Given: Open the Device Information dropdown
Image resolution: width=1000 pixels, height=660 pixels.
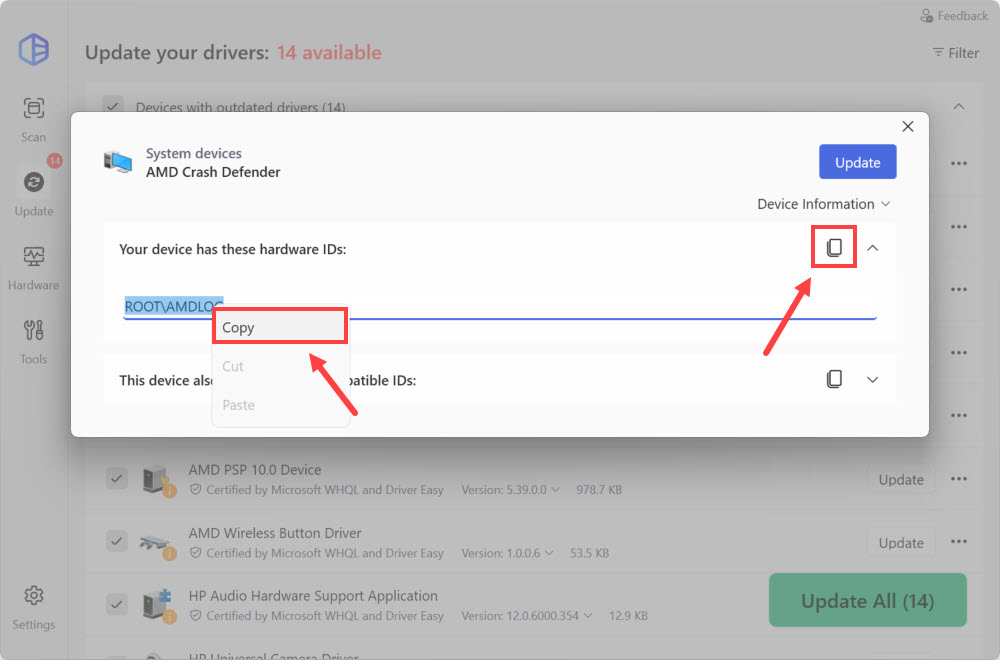Looking at the screenshot, I should (x=823, y=204).
